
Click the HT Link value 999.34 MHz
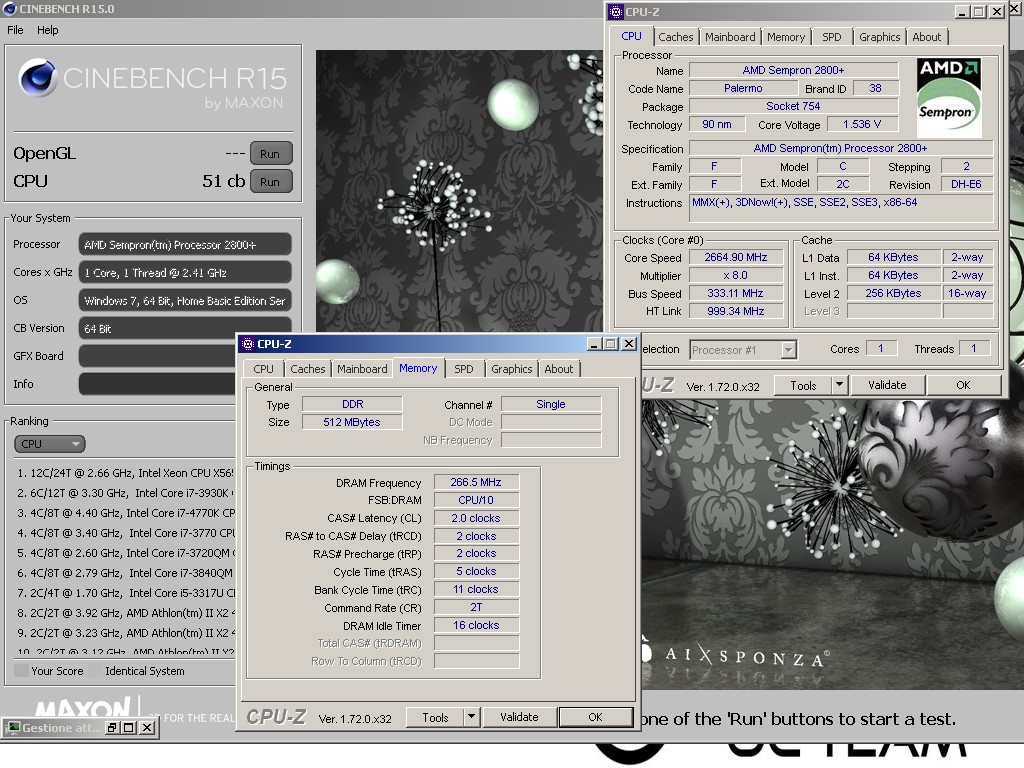tap(736, 312)
